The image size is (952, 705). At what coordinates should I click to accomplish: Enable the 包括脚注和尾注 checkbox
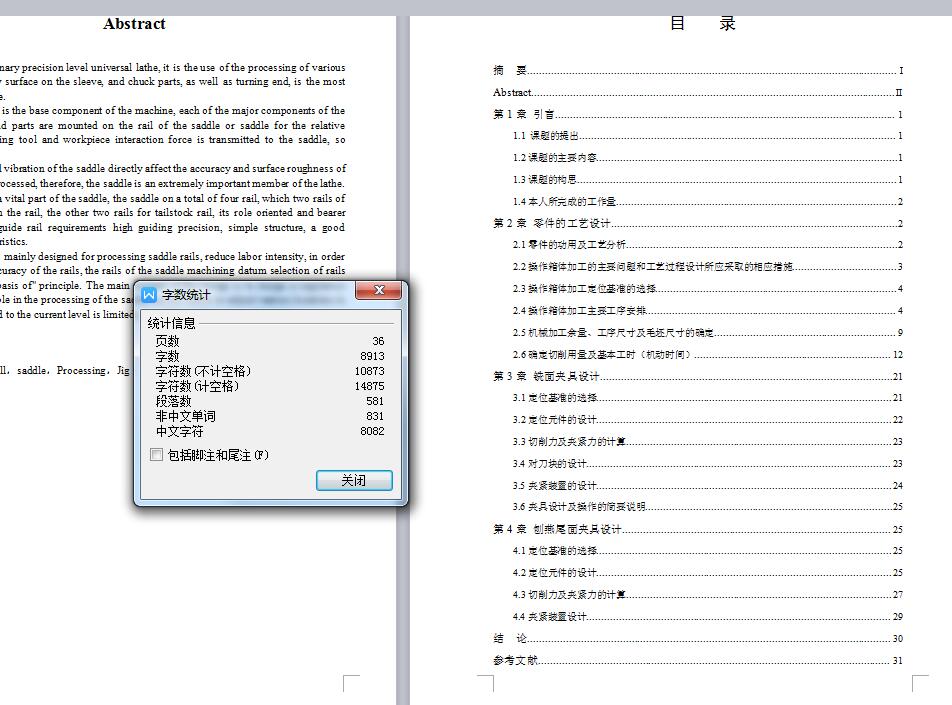tap(156, 456)
